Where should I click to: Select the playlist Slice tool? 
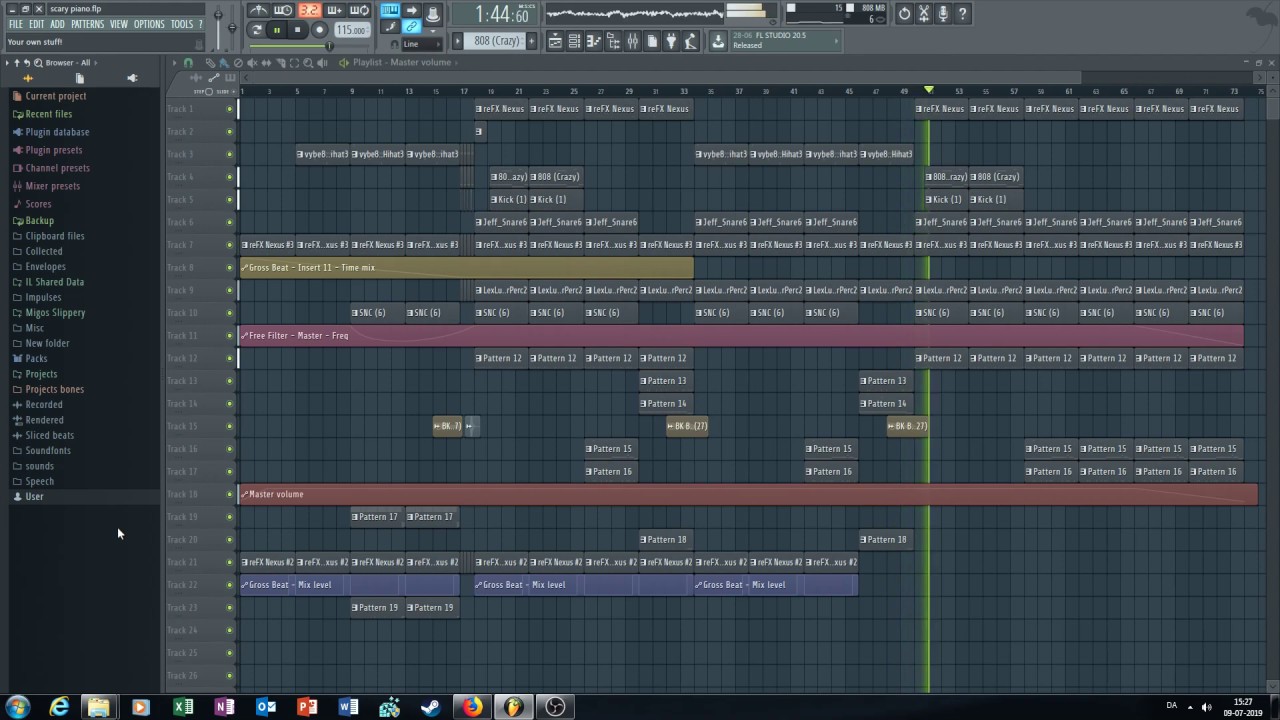[x=280, y=63]
